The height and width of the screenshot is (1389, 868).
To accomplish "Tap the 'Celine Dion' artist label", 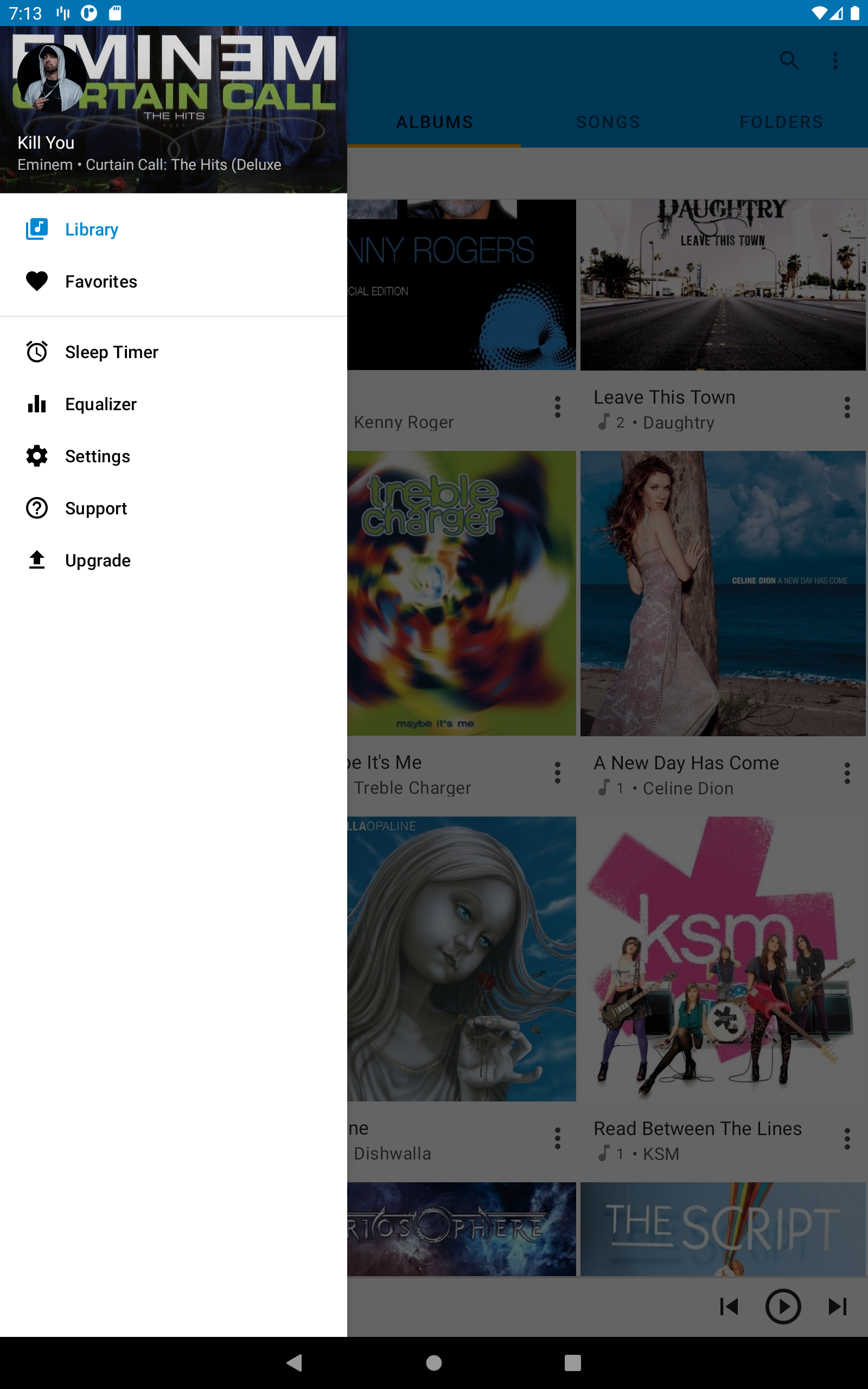I will (x=688, y=788).
